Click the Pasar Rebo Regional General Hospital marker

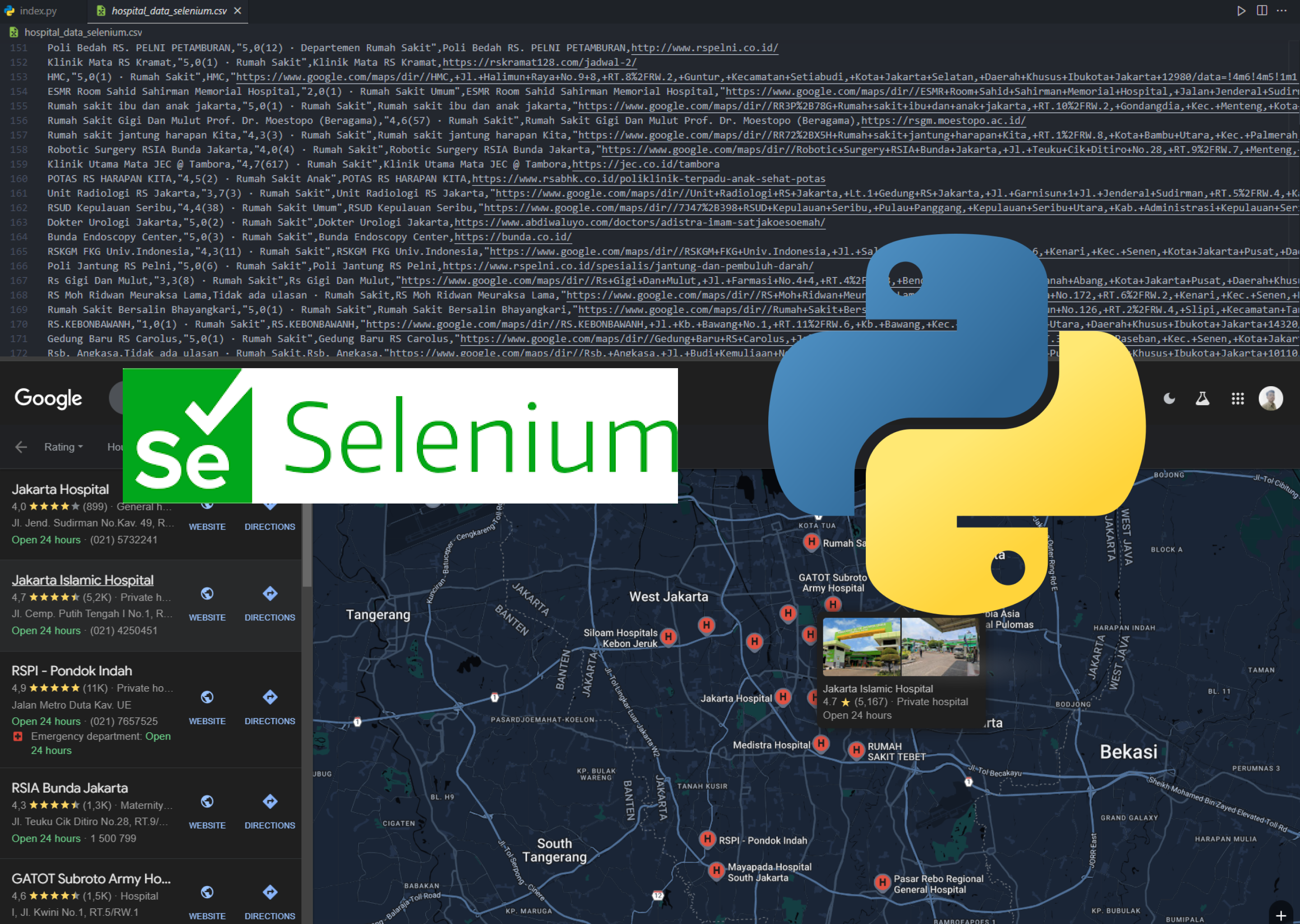click(x=882, y=883)
